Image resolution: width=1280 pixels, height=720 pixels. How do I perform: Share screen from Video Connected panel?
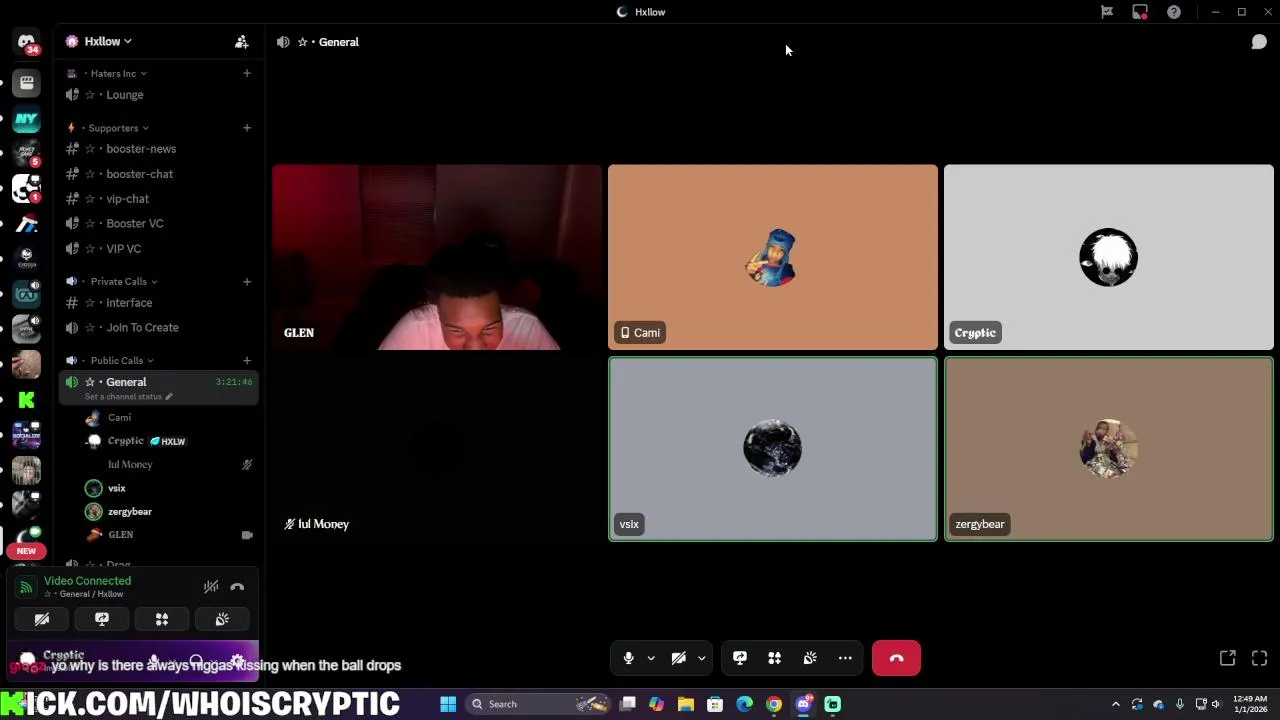point(102,620)
